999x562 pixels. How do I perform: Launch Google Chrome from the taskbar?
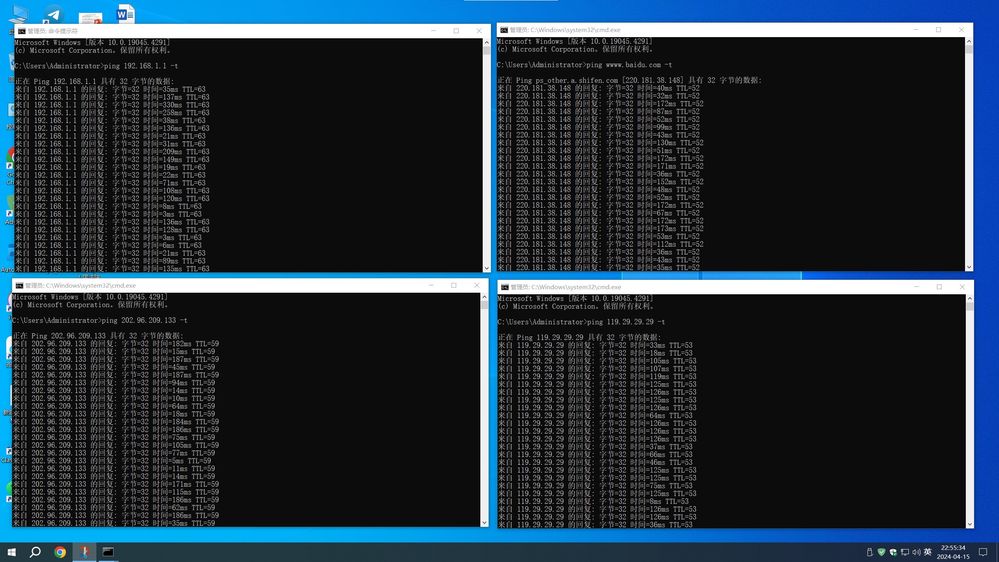[60, 552]
